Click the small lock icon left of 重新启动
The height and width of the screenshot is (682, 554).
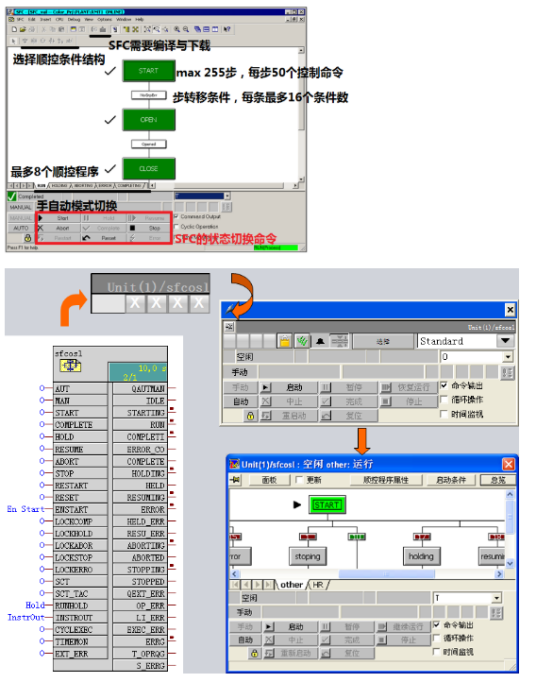254,653
